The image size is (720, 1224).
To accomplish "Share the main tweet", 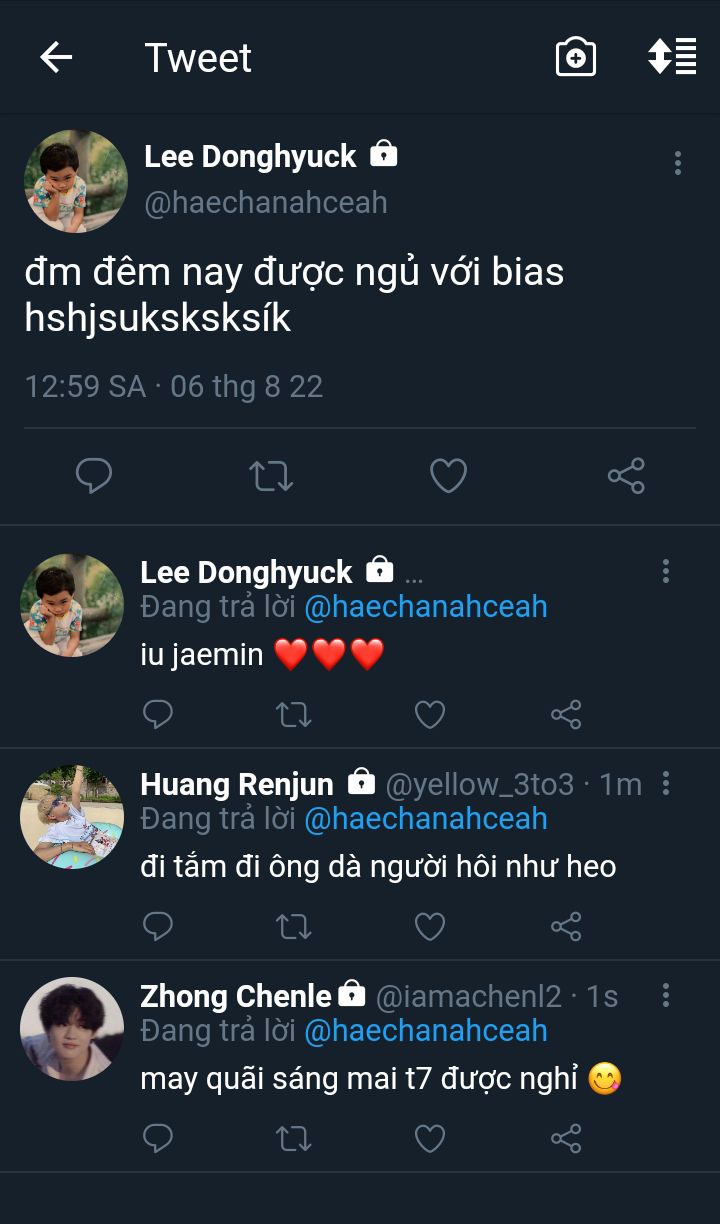I will (x=626, y=476).
